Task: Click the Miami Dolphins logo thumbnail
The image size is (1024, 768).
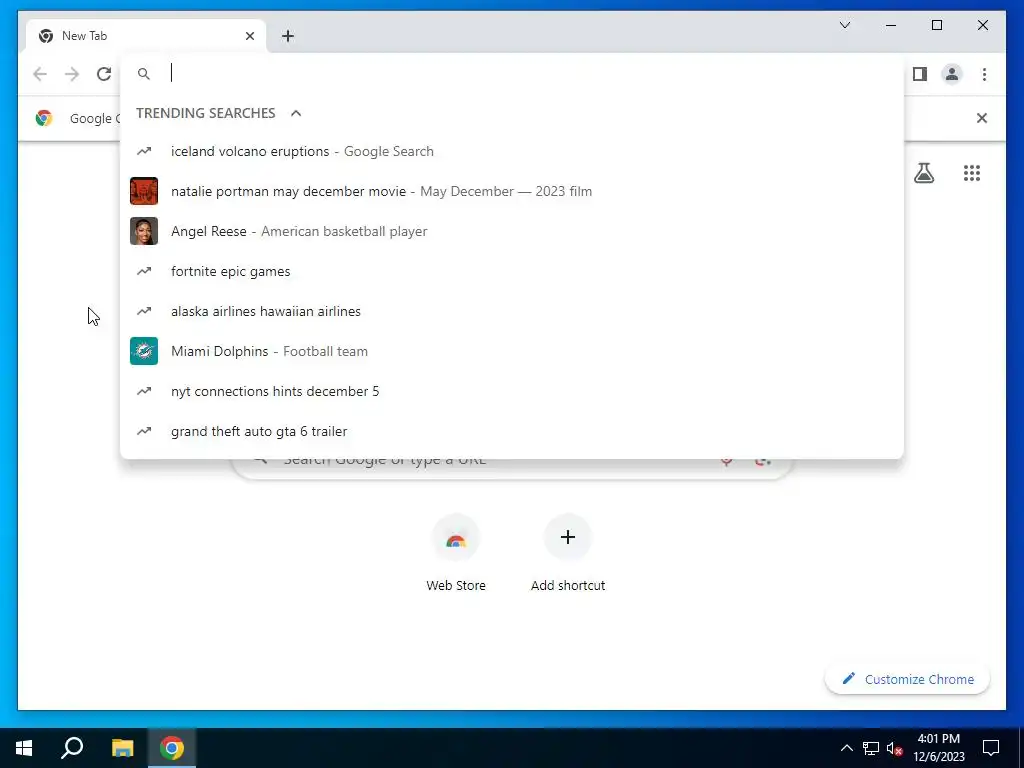Action: (x=144, y=351)
